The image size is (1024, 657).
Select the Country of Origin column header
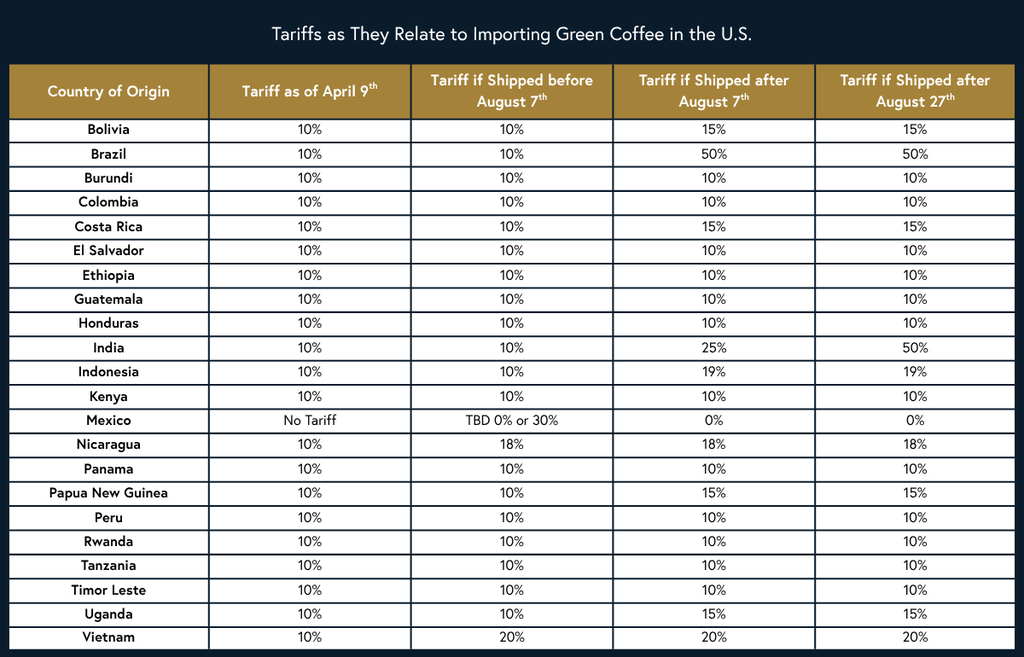tap(108, 91)
